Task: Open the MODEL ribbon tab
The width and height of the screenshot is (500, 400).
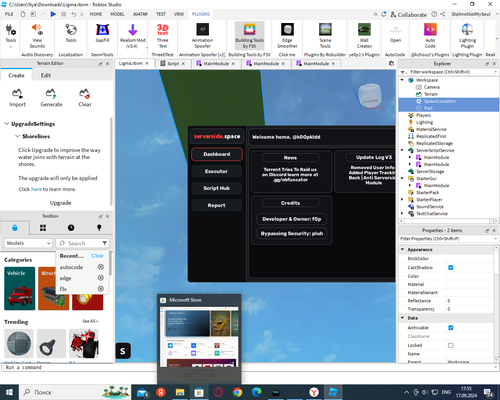Action: click(x=117, y=14)
